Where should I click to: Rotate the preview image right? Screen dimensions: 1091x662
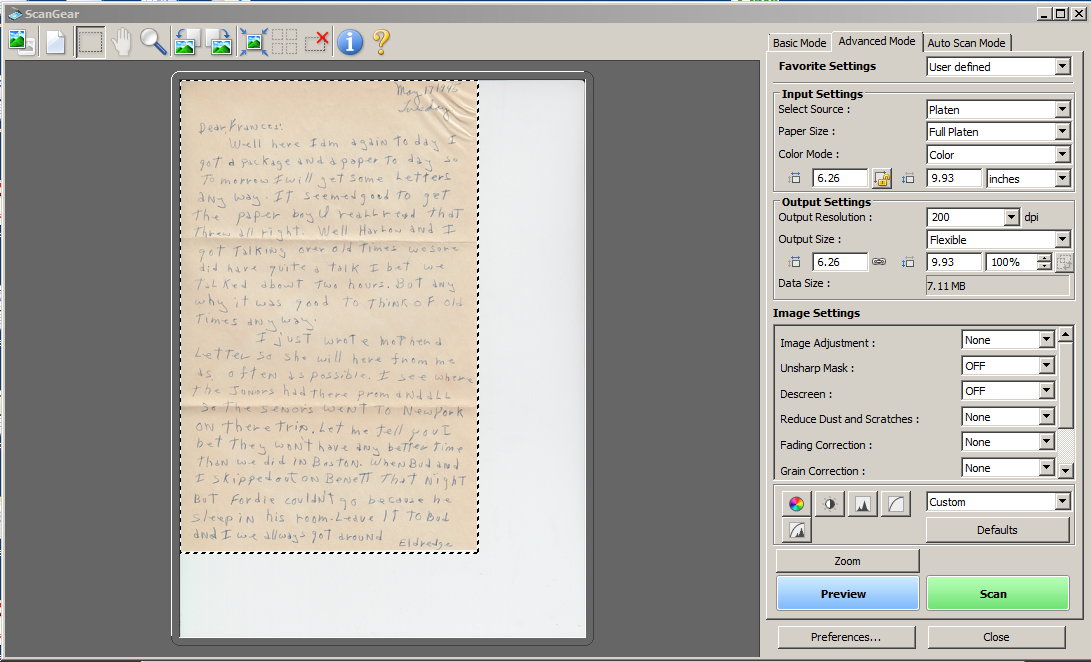219,42
